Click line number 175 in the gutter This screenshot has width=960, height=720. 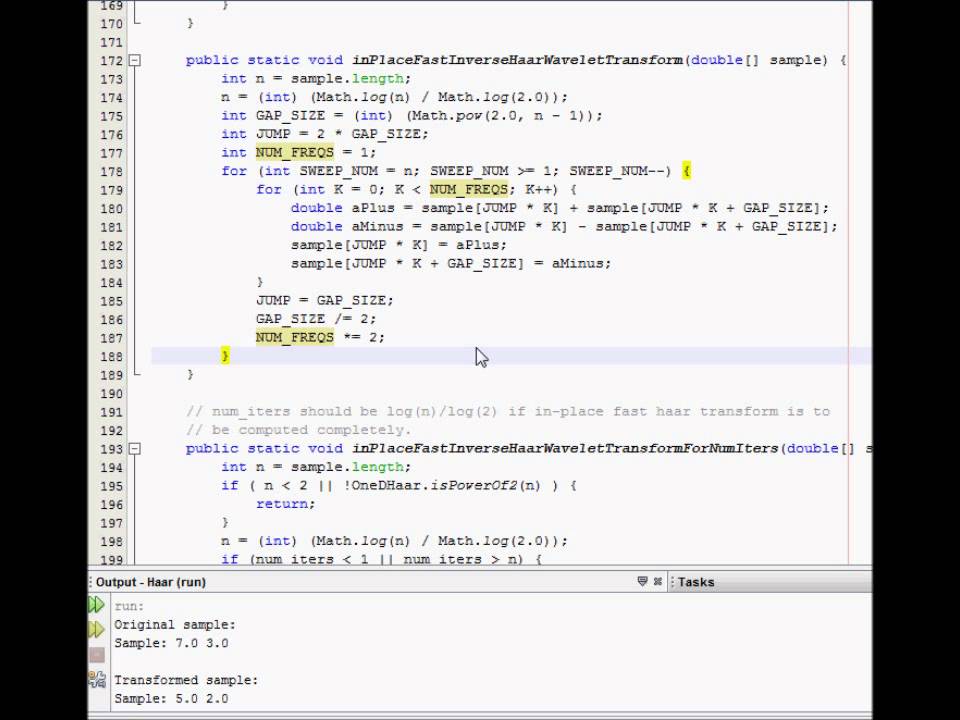pyautogui.click(x=111, y=116)
